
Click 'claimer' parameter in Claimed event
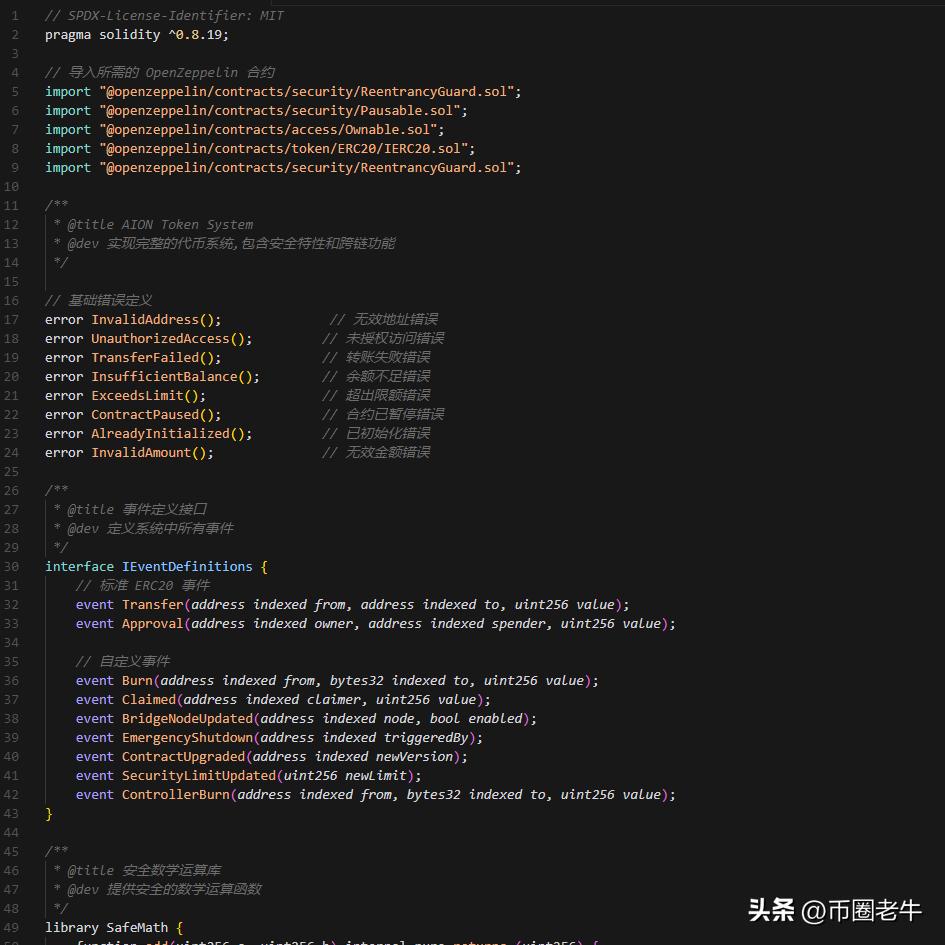[x=334, y=700]
